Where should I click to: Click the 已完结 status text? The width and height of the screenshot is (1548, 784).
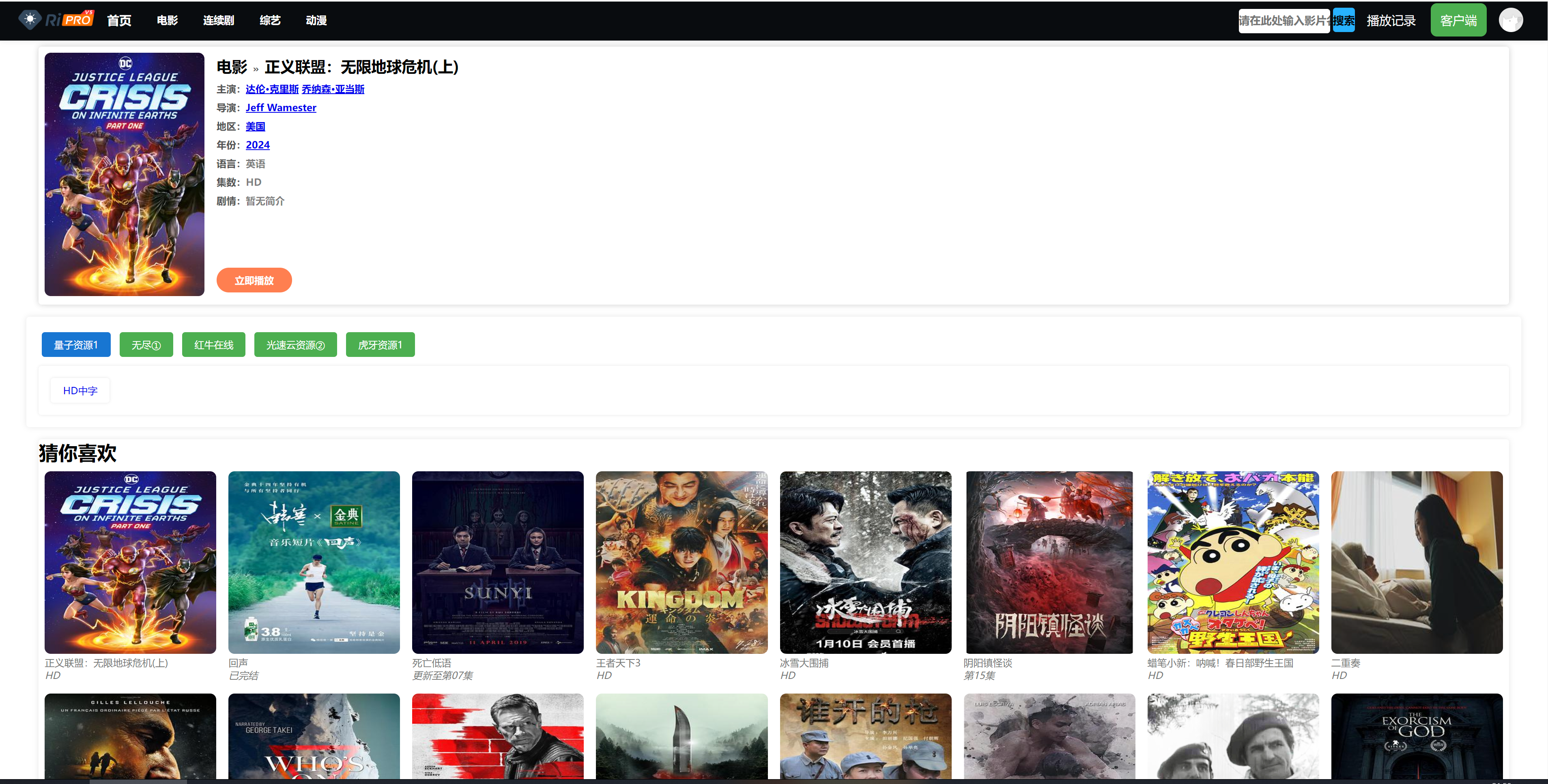click(x=243, y=675)
